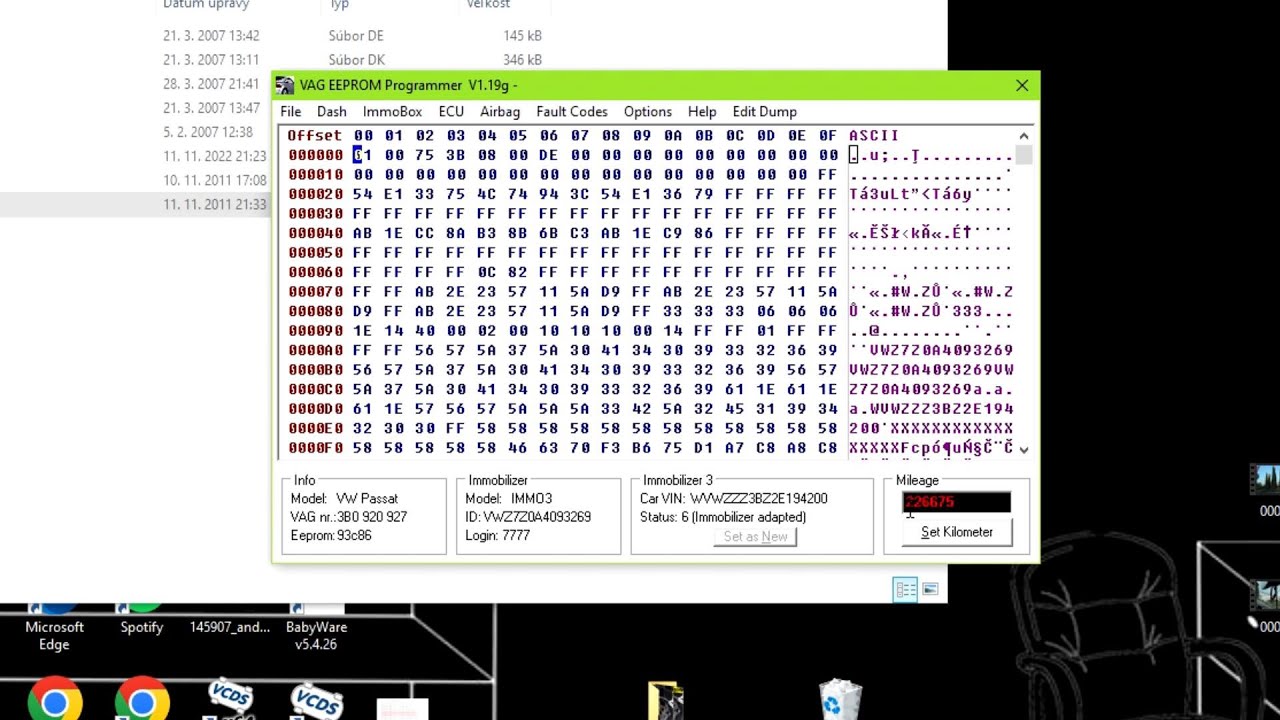Image resolution: width=1280 pixels, height=720 pixels.
Task: Switch Explorer to details view icon
Action: [905, 590]
